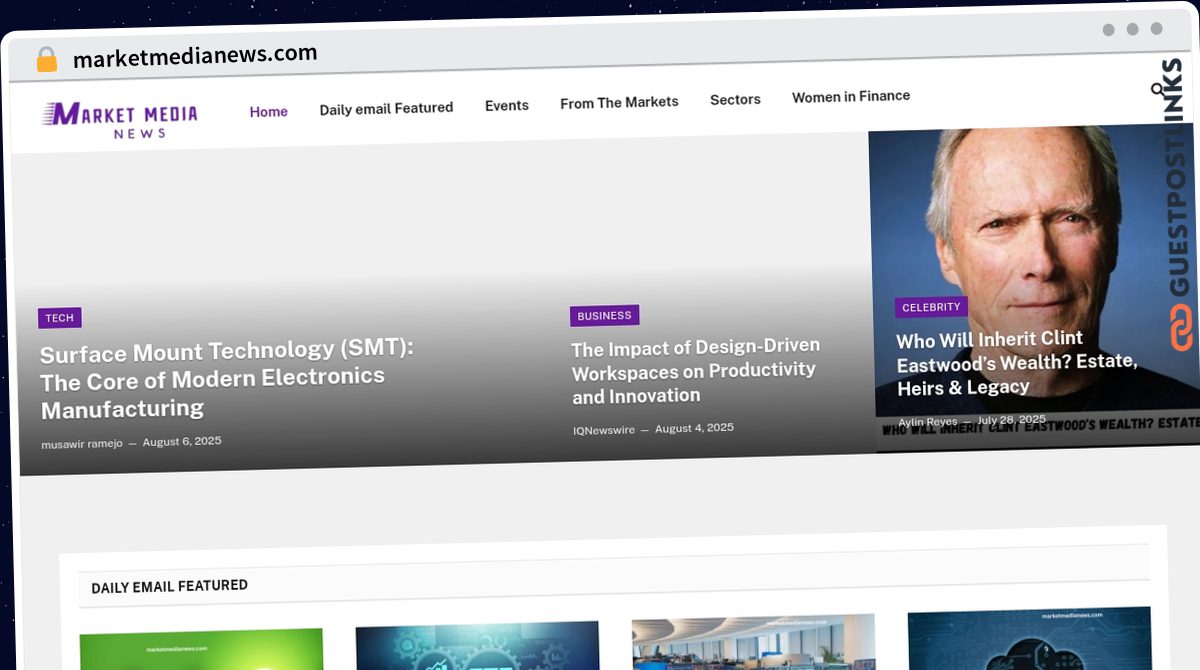Screen dimensions: 1200x670
Task: Click the IQNewswire author link
Action: click(x=603, y=430)
